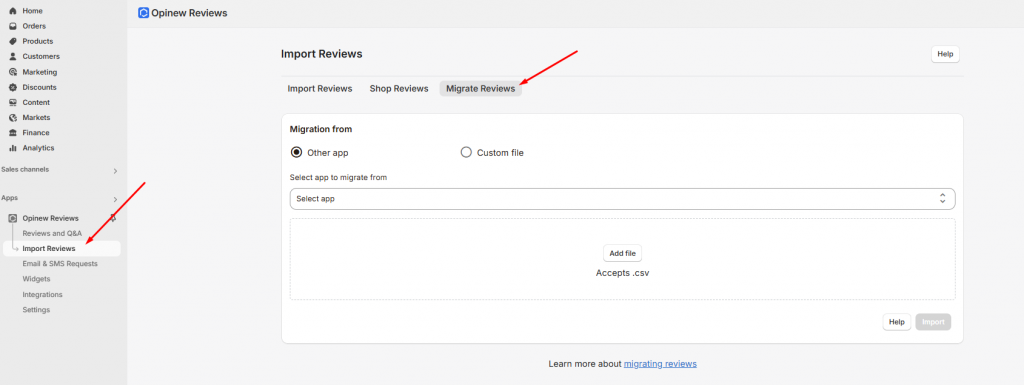Choose the Custom file radio option
The width and height of the screenshot is (1024, 385).
click(x=466, y=153)
